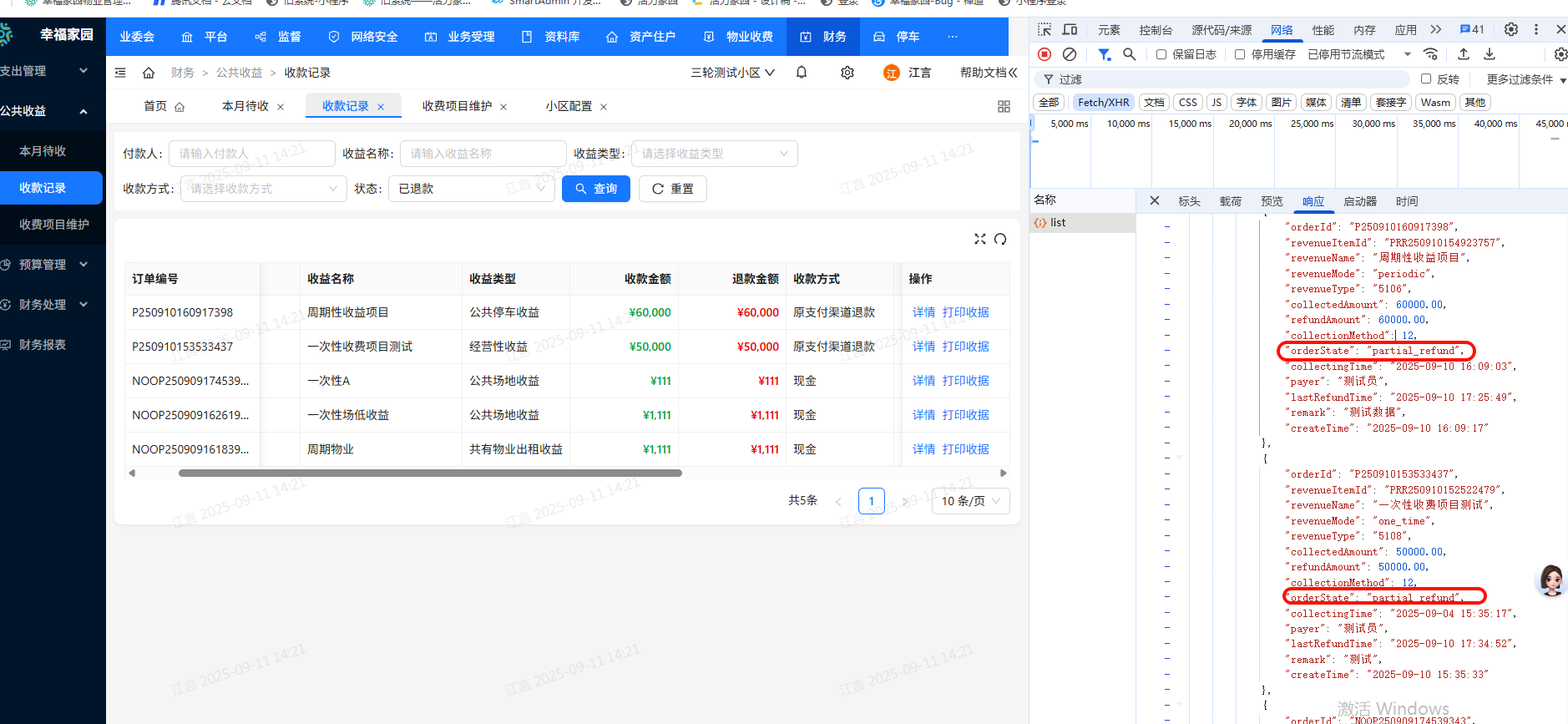Screen dimensions: 1568x724
Task: Click the table horizontal scrollbar
Action: pyautogui.click(x=430, y=473)
